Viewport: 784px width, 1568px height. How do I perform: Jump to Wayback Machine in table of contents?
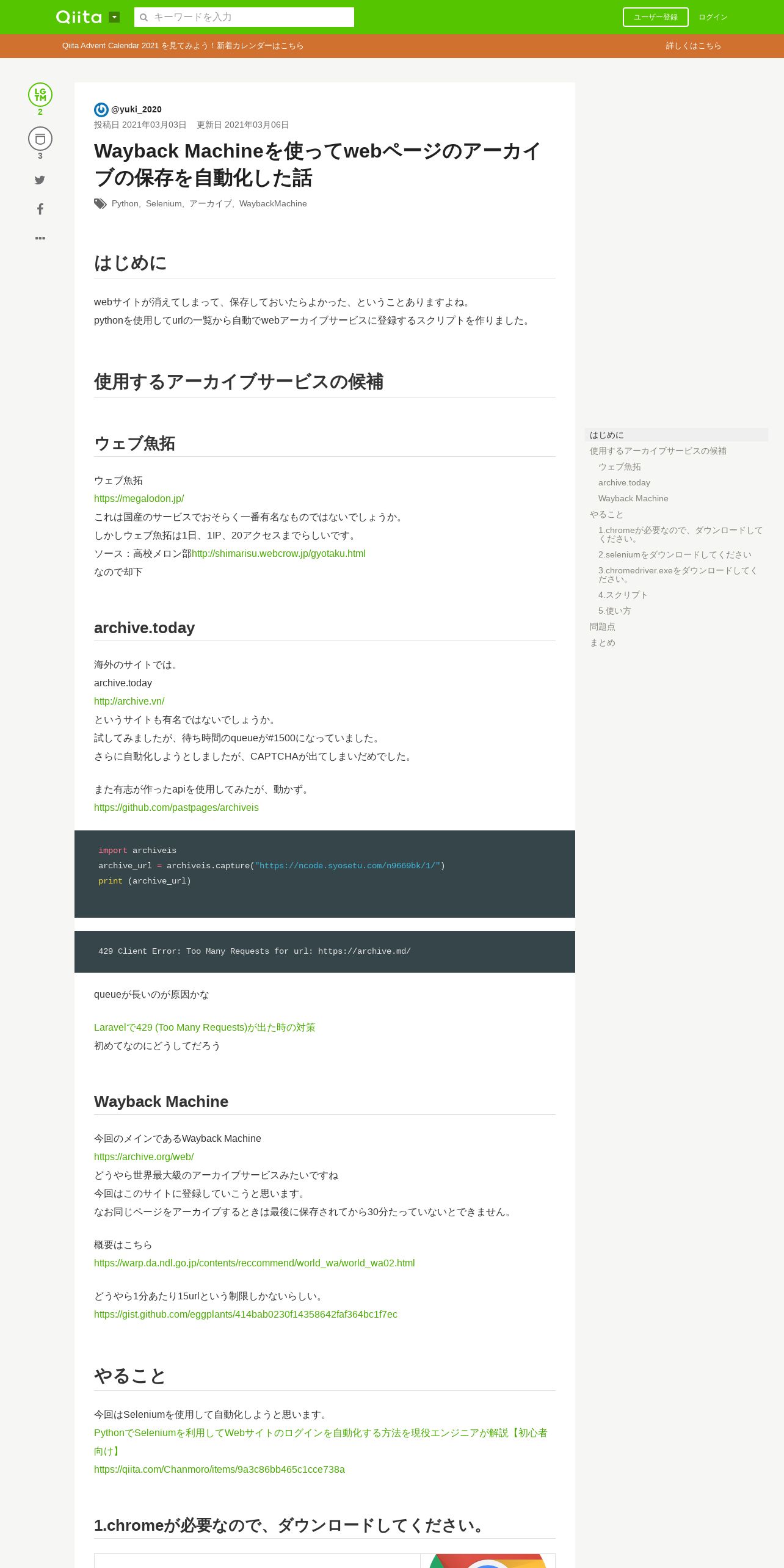tap(633, 498)
